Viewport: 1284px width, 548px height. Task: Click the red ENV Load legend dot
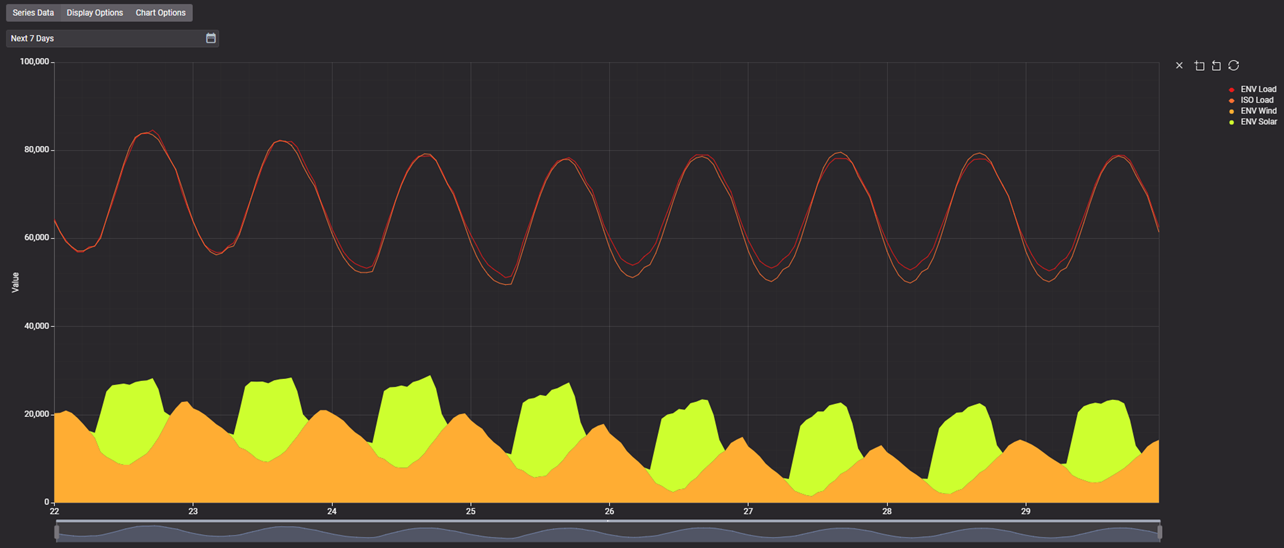(x=1231, y=90)
